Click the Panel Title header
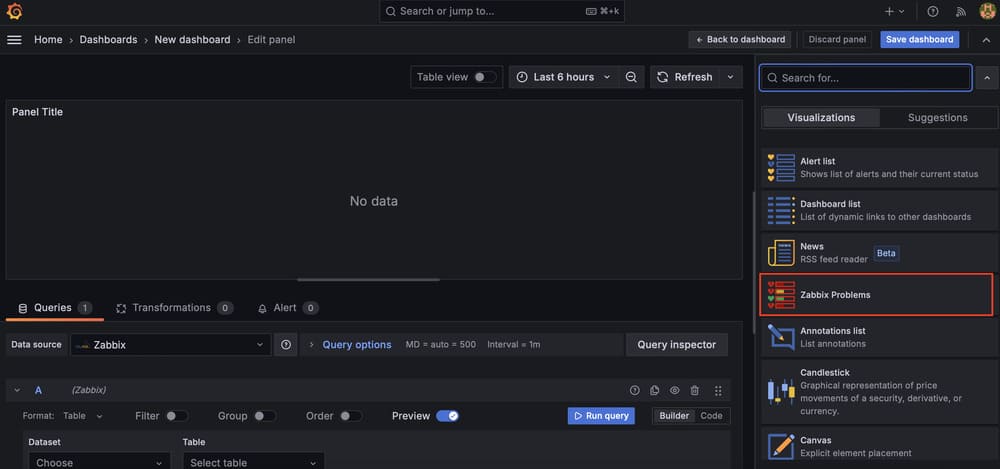 (x=38, y=112)
